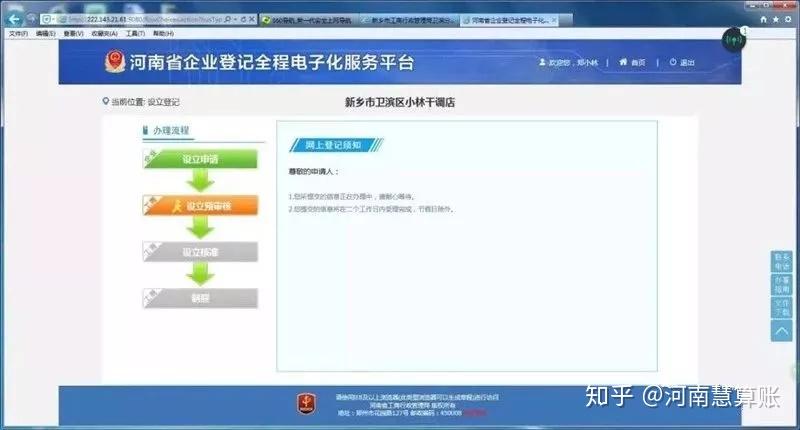Click the 文件下载 side button
The image size is (800, 430).
[781, 308]
